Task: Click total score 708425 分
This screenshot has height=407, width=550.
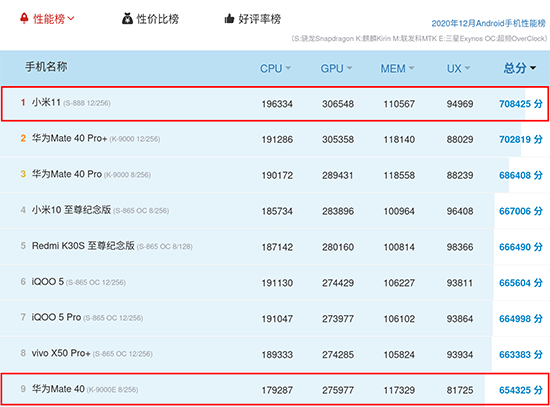Action: 521,104
